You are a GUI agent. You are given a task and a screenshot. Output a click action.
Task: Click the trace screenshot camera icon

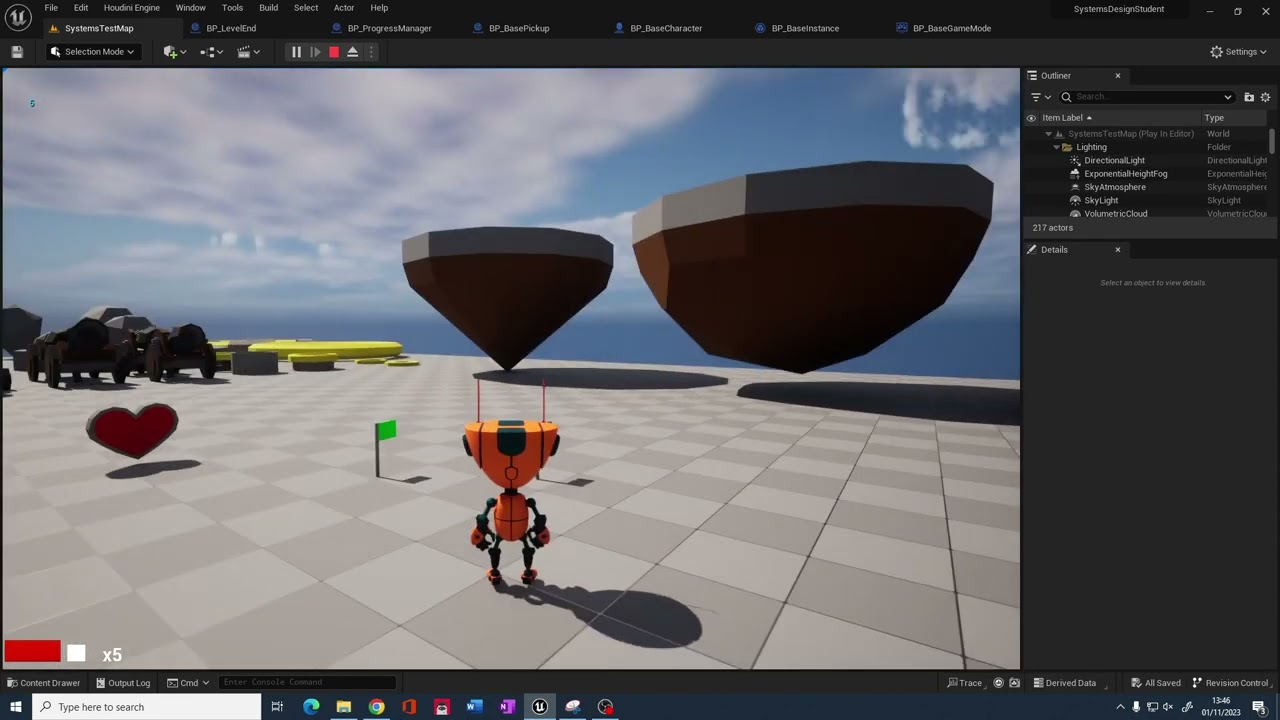(x=1015, y=683)
